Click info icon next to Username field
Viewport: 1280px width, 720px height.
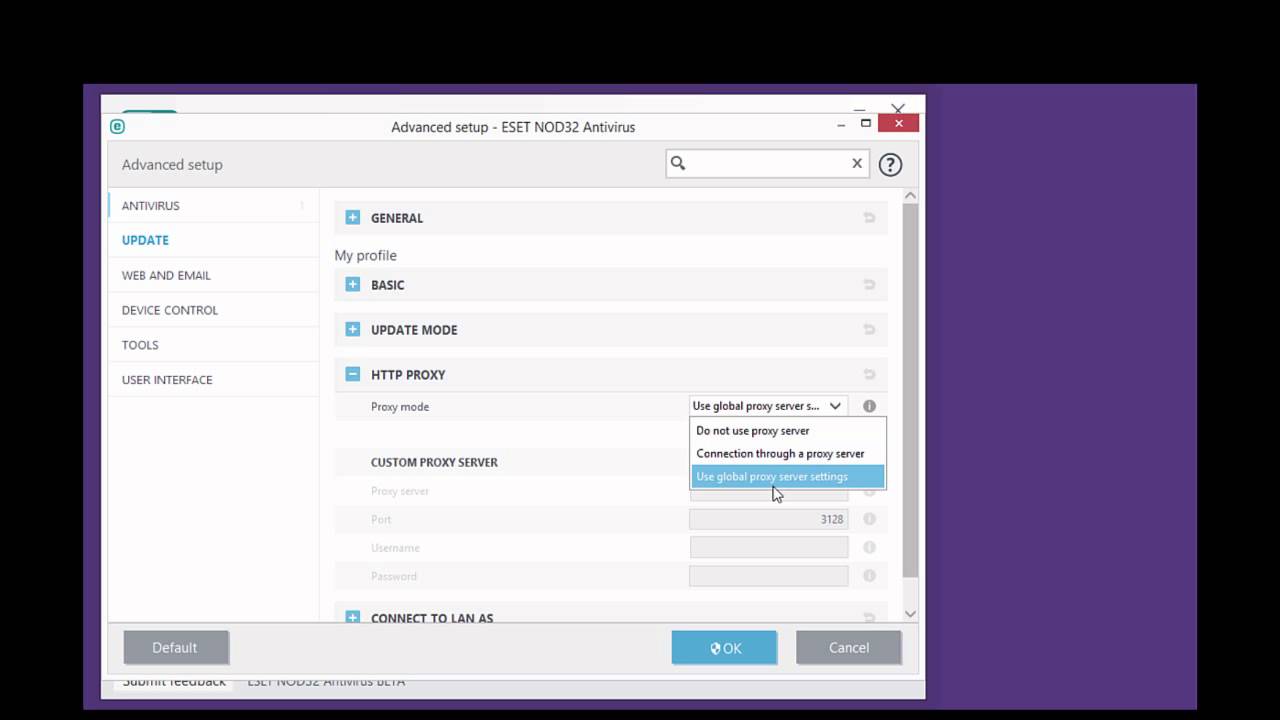tap(869, 547)
